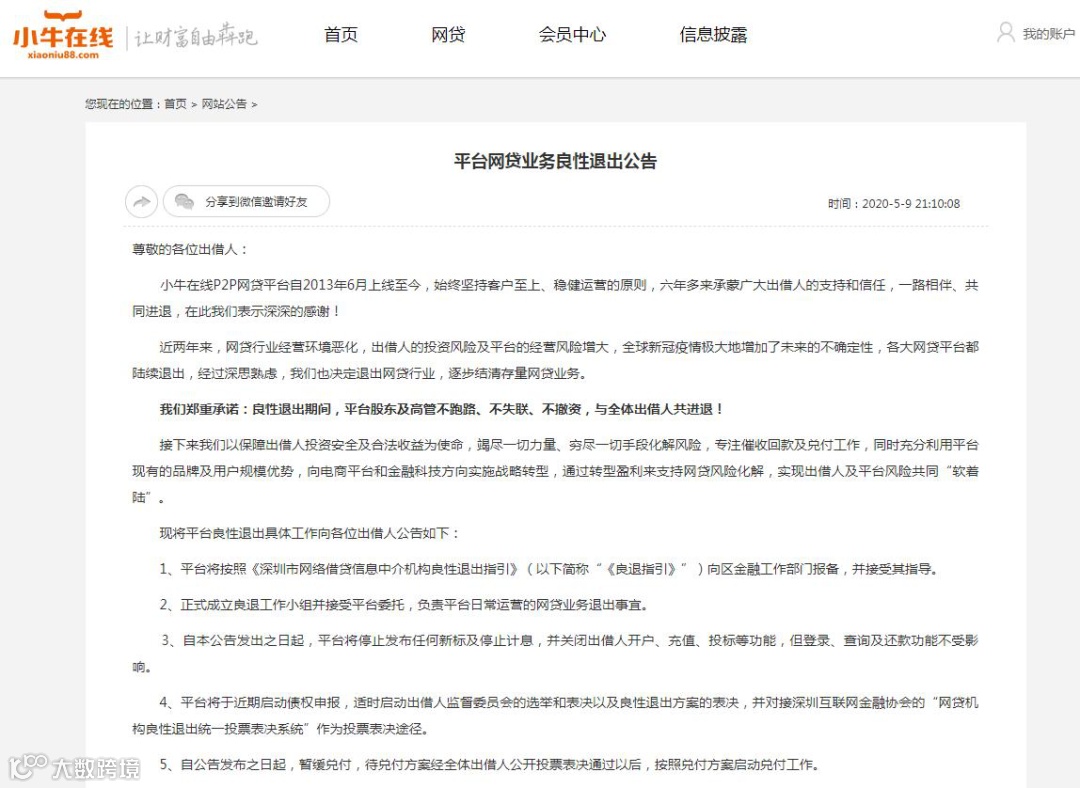1080x788 pixels.
Task: Click the paragraph starting 小牛在线P2P网贷平台
Action: pyautogui.click(x=555, y=298)
